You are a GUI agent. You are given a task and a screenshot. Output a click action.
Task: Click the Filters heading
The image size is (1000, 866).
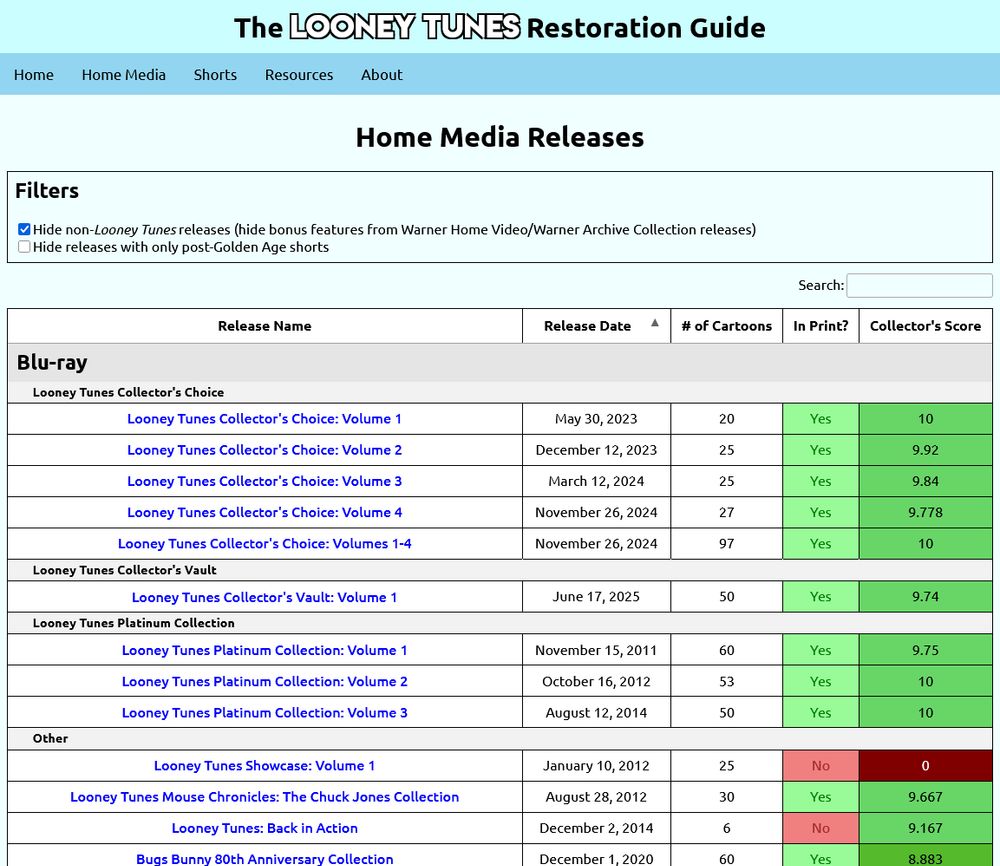coord(47,191)
